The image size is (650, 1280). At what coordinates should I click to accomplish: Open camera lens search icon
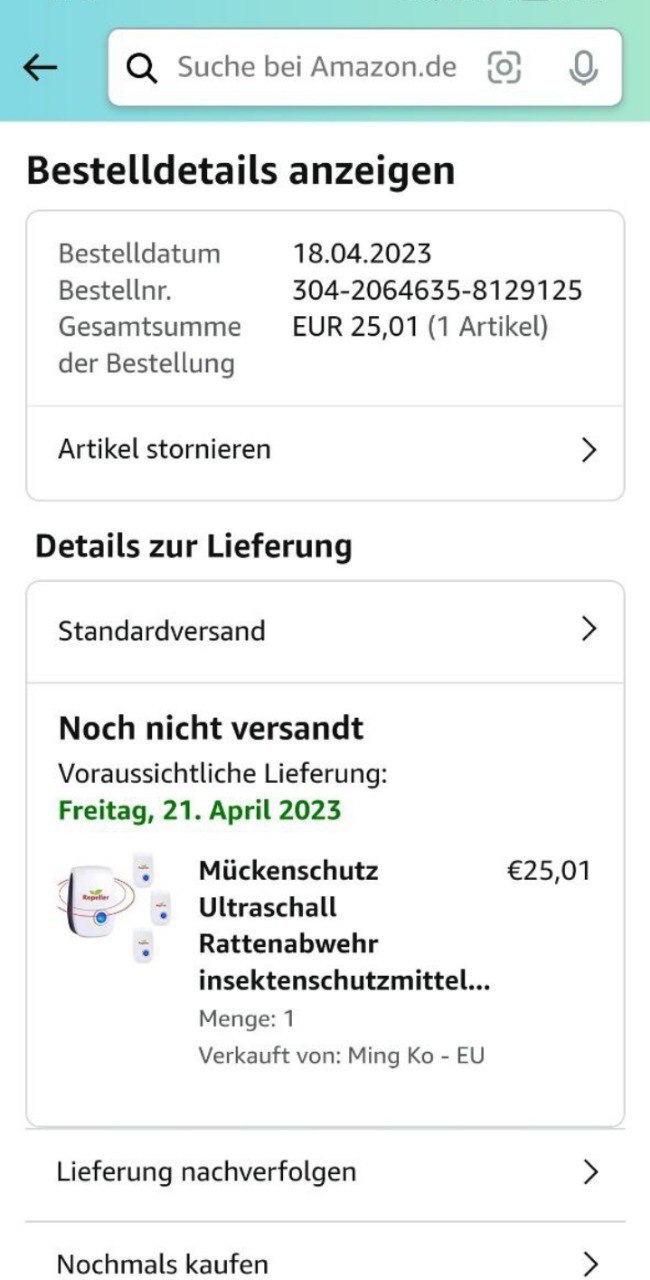pos(504,67)
